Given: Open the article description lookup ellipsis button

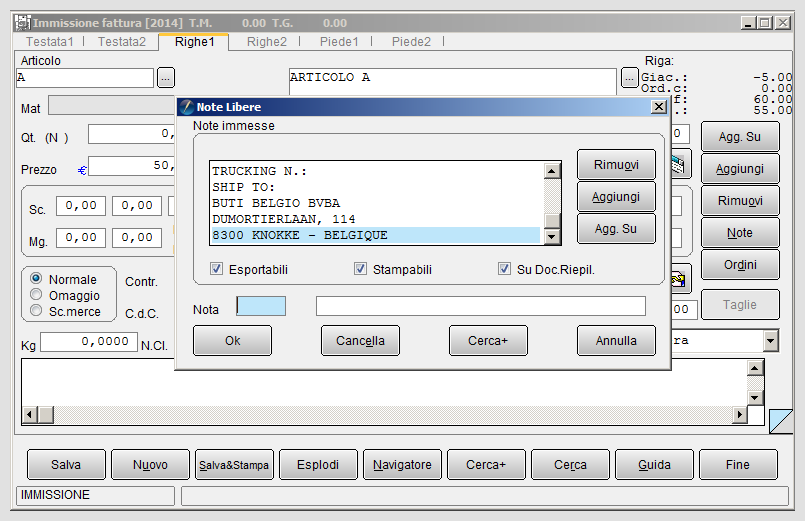Looking at the screenshot, I should coord(629,78).
